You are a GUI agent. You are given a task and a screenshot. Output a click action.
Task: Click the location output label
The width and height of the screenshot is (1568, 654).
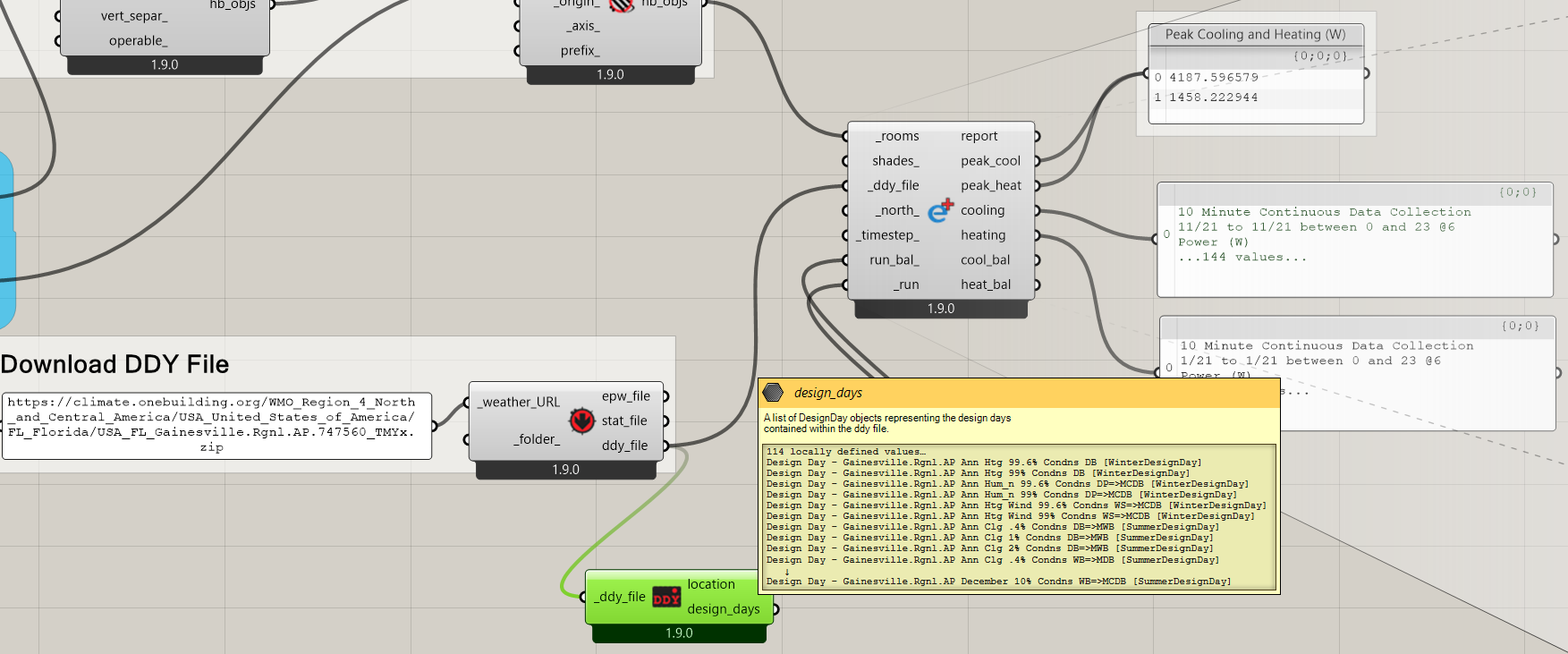pos(711,584)
